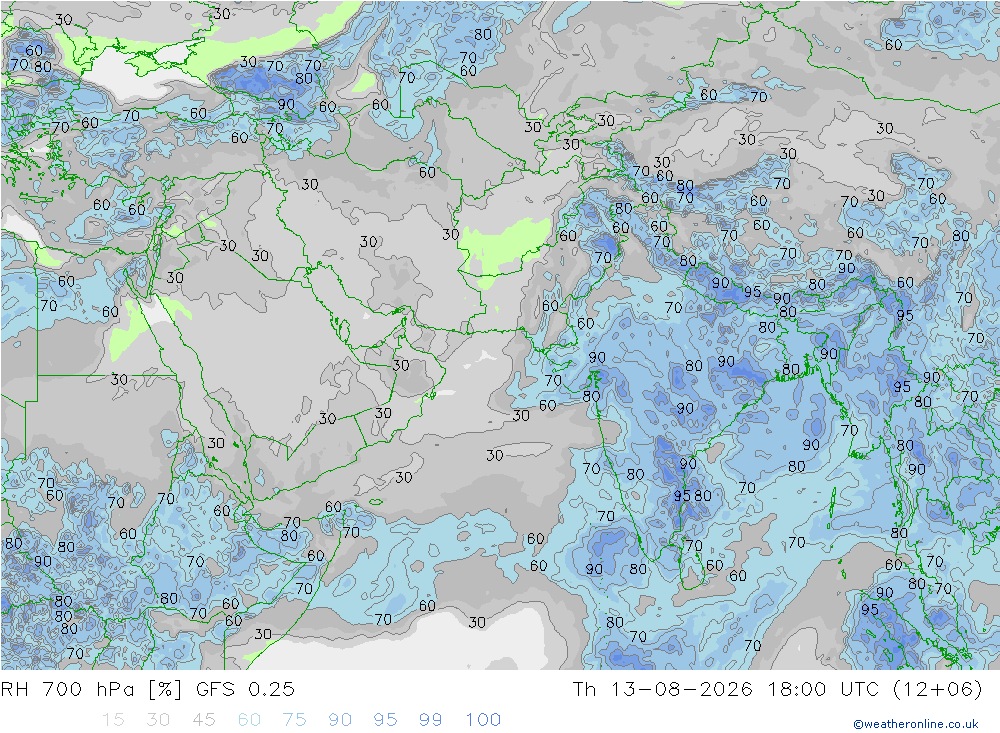1000x733 pixels.
Task: Select legend value 75
Action: pyautogui.click(x=294, y=720)
